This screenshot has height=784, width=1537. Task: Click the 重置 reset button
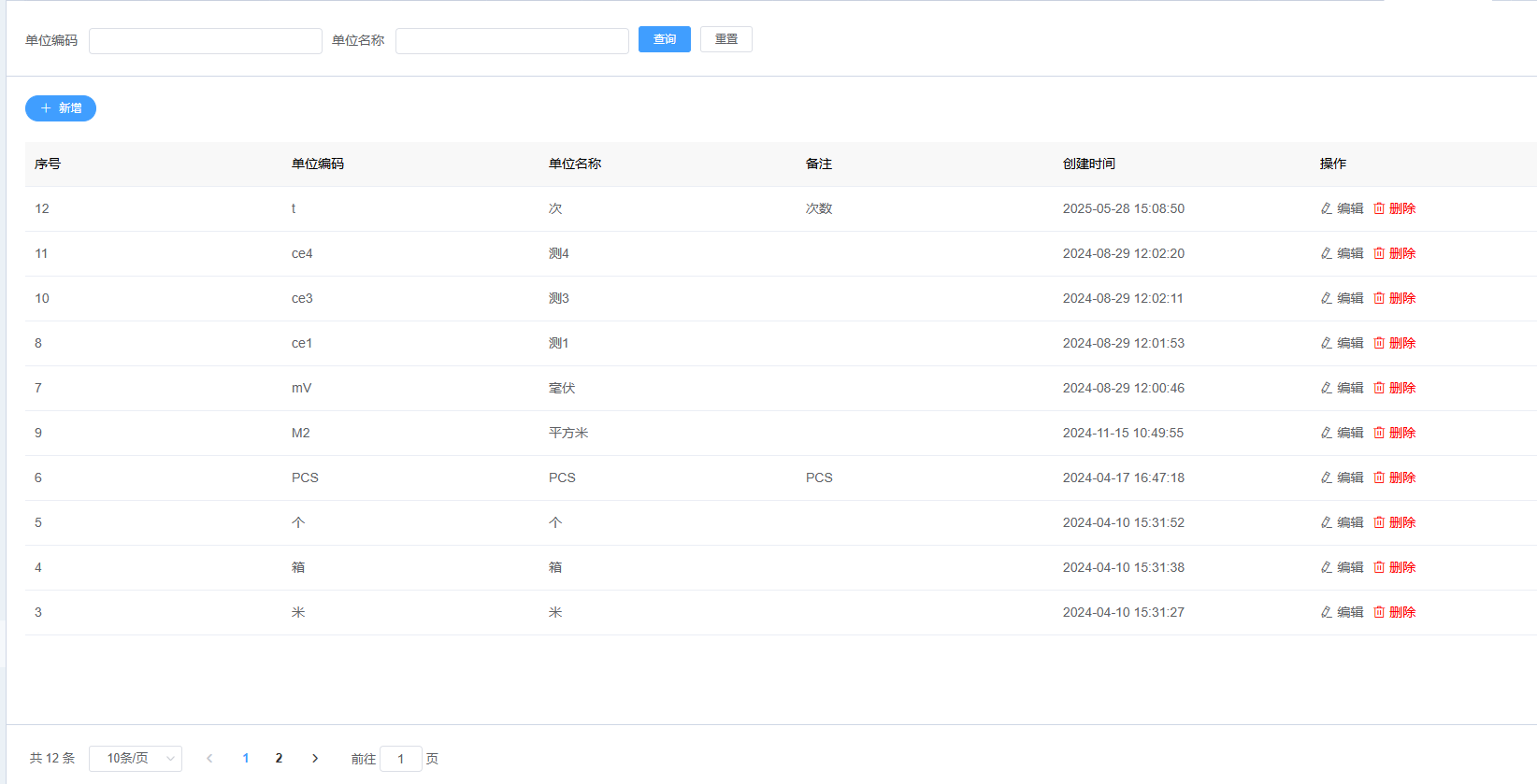726,39
